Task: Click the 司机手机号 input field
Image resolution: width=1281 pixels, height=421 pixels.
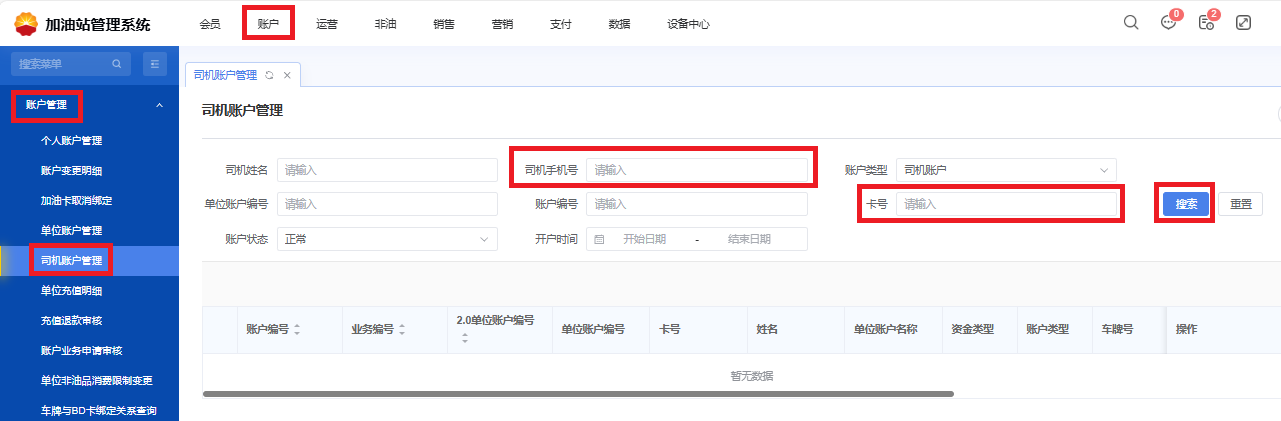Action: [x=696, y=171]
